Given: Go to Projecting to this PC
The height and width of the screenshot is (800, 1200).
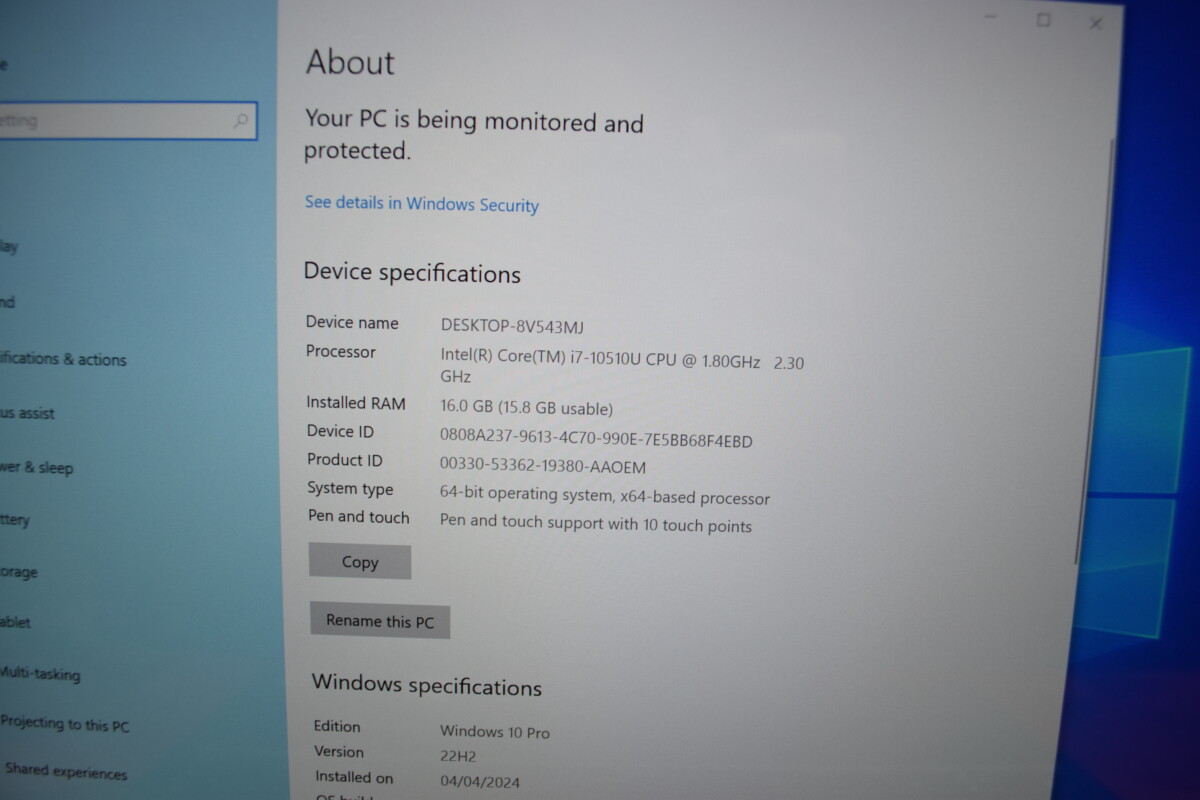Looking at the screenshot, I should 65,725.
